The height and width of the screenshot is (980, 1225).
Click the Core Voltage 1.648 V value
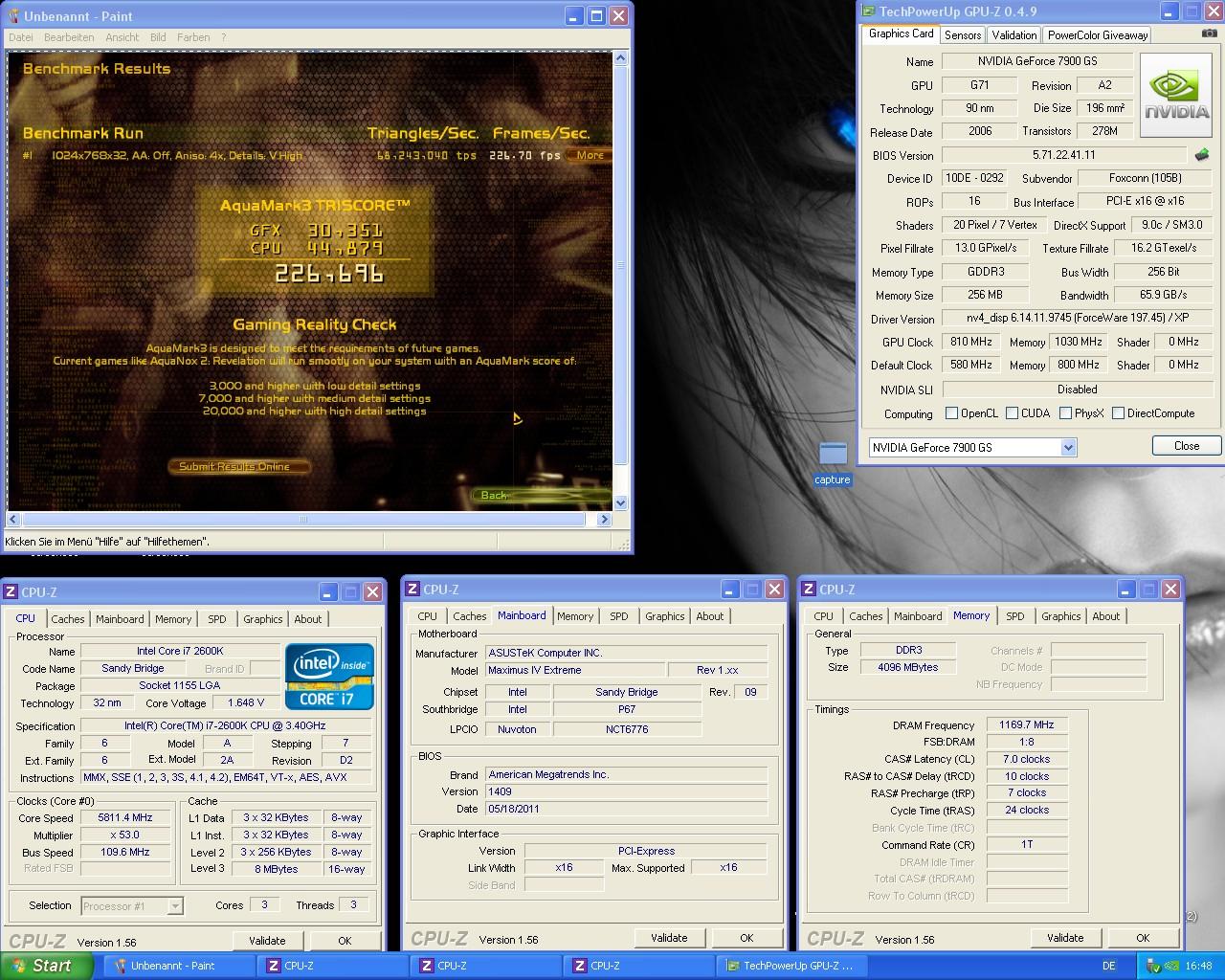[x=246, y=702]
